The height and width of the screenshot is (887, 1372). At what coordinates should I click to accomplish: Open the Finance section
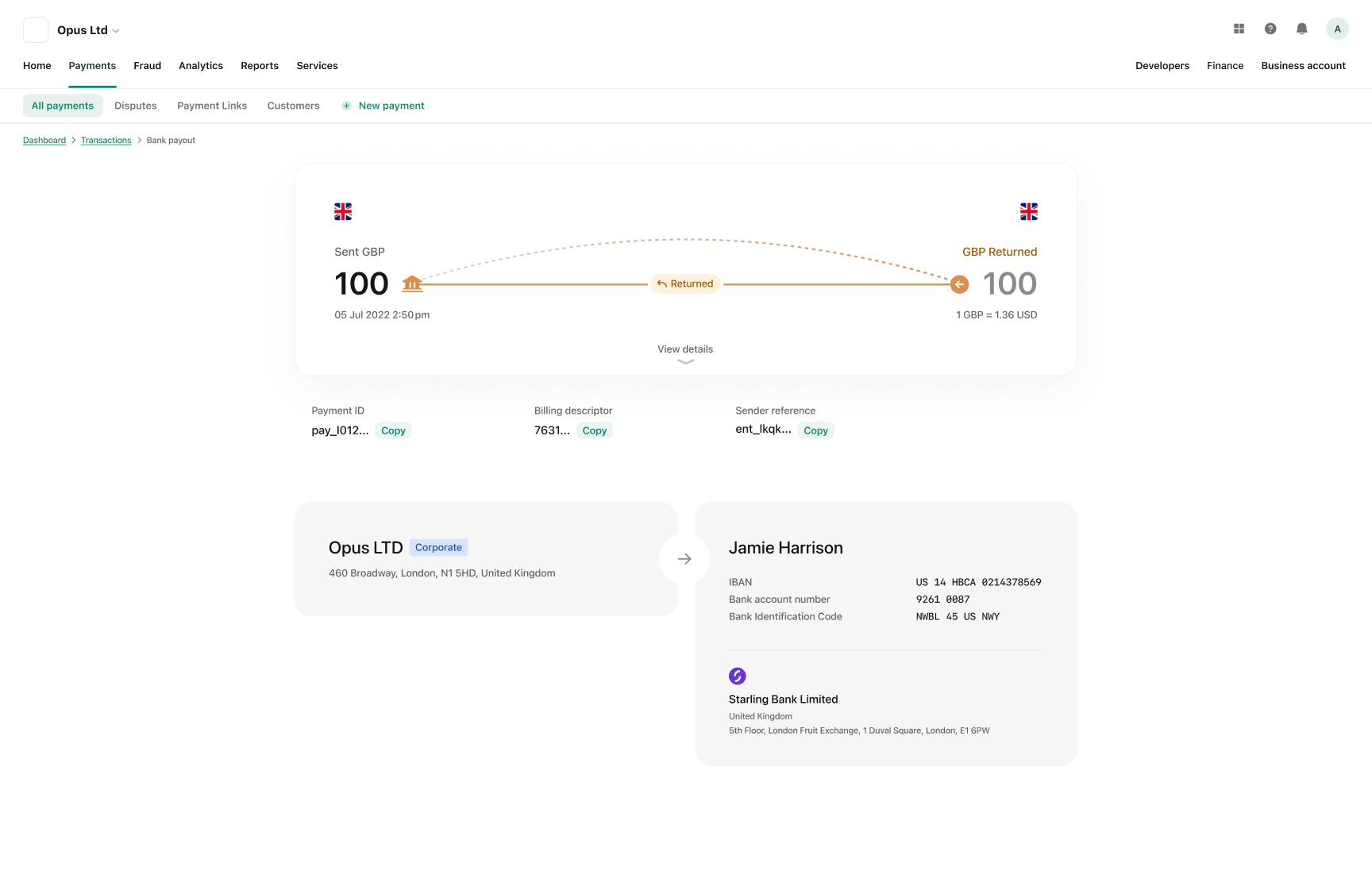(1225, 66)
